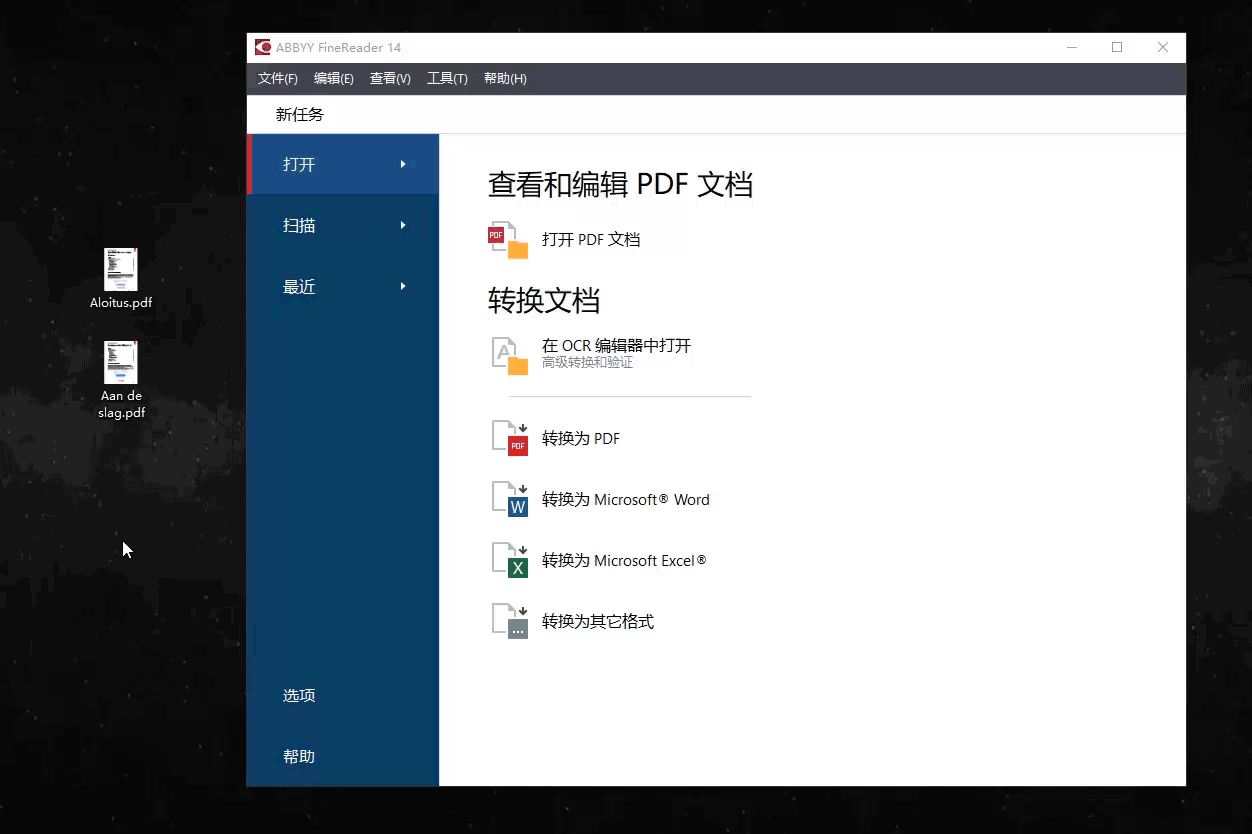Expand the 最近 sidebar arrow
1252x834 pixels.
[403, 286]
